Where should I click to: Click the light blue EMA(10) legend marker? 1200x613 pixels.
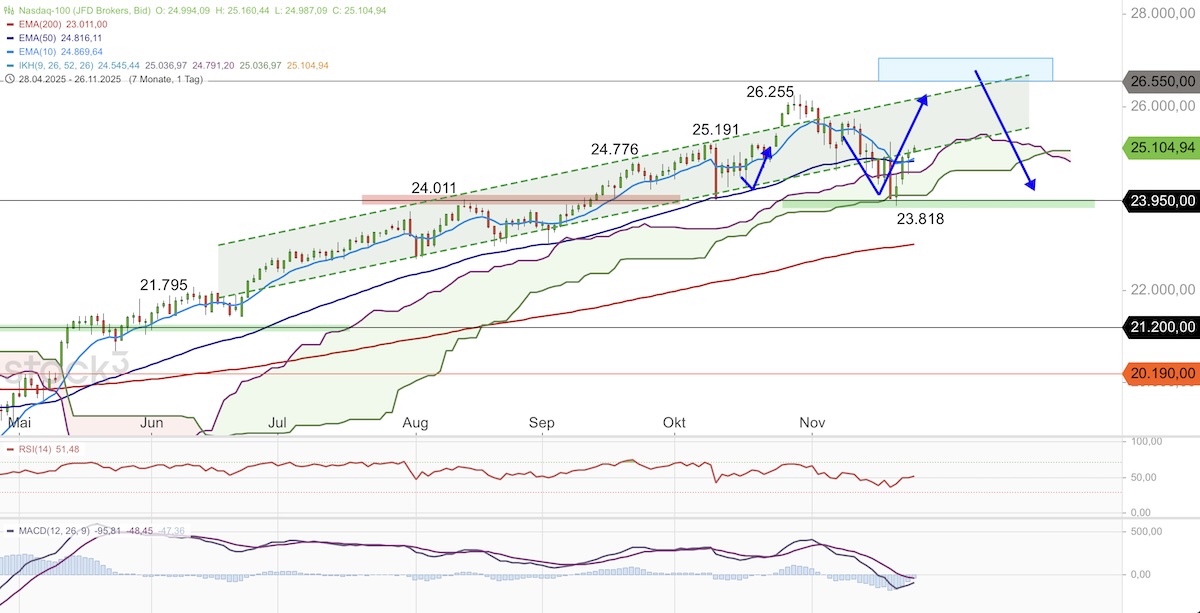[x=11, y=51]
